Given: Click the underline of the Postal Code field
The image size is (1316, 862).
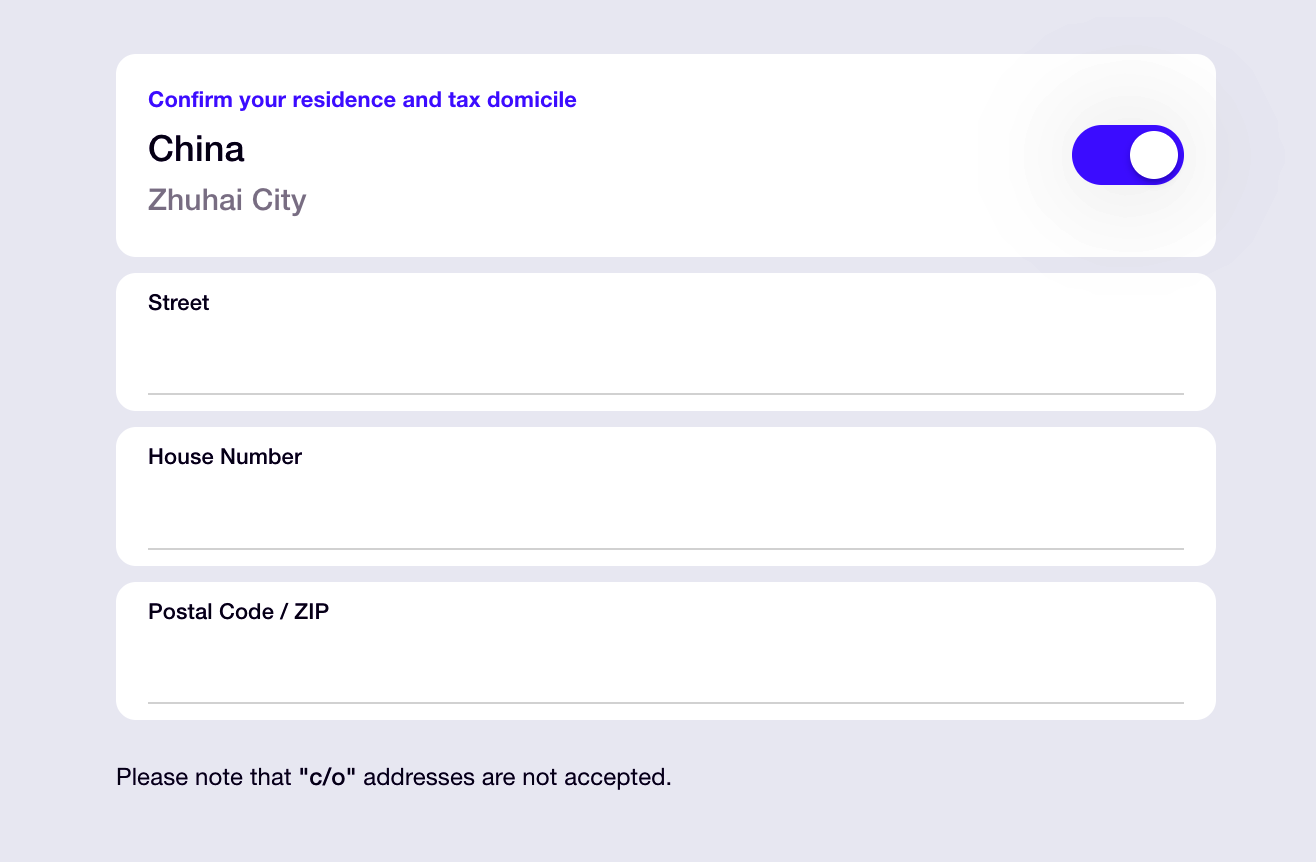Looking at the screenshot, I should click(x=665, y=703).
